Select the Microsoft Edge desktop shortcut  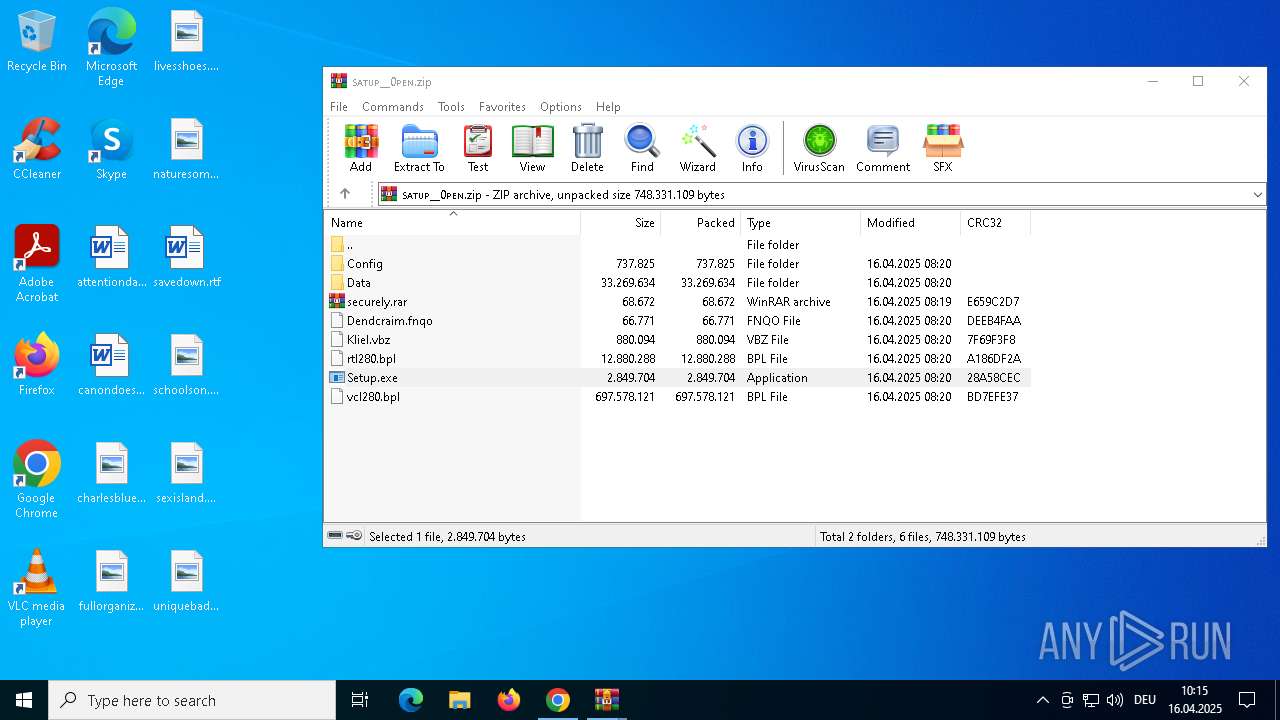coord(111,47)
